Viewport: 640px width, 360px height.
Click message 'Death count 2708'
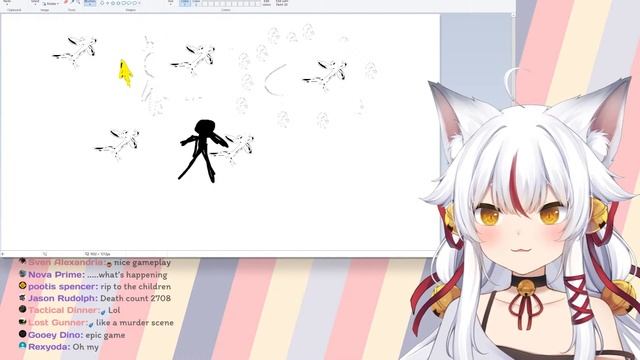pyautogui.click(x=136, y=298)
